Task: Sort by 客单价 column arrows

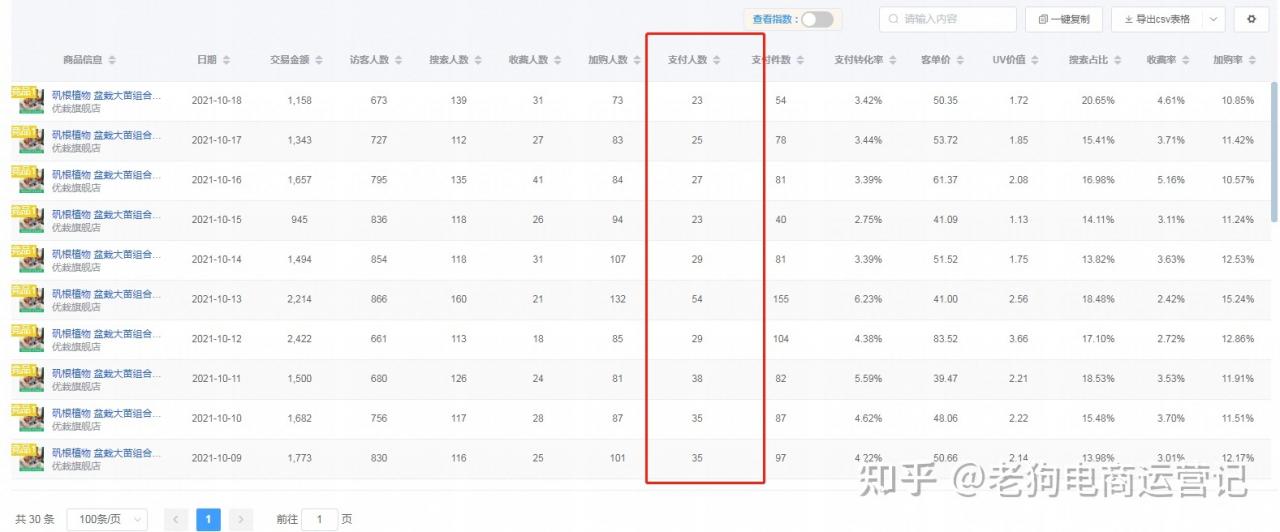Action: pos(960,60)
